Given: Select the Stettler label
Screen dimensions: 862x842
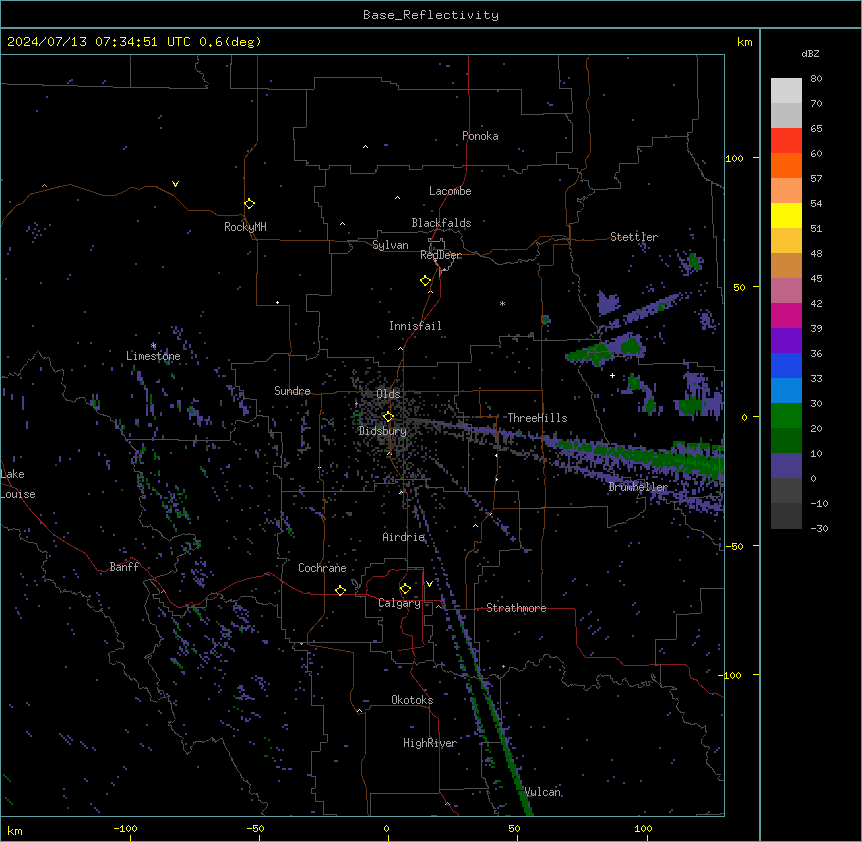Looking at the screenshot, I should click(634, 237).
